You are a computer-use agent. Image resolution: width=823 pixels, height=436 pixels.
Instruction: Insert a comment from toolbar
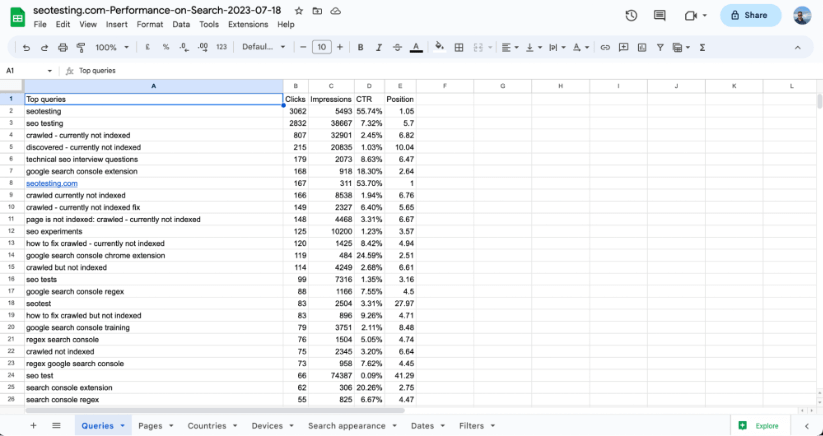(624, 47)
